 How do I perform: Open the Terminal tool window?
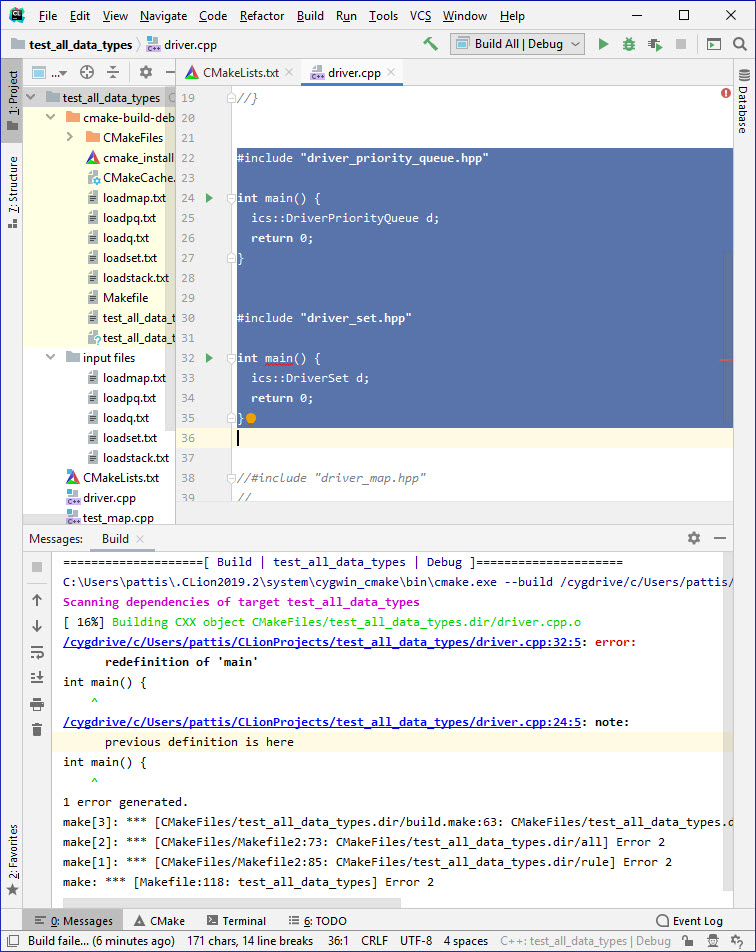point(236,921)
